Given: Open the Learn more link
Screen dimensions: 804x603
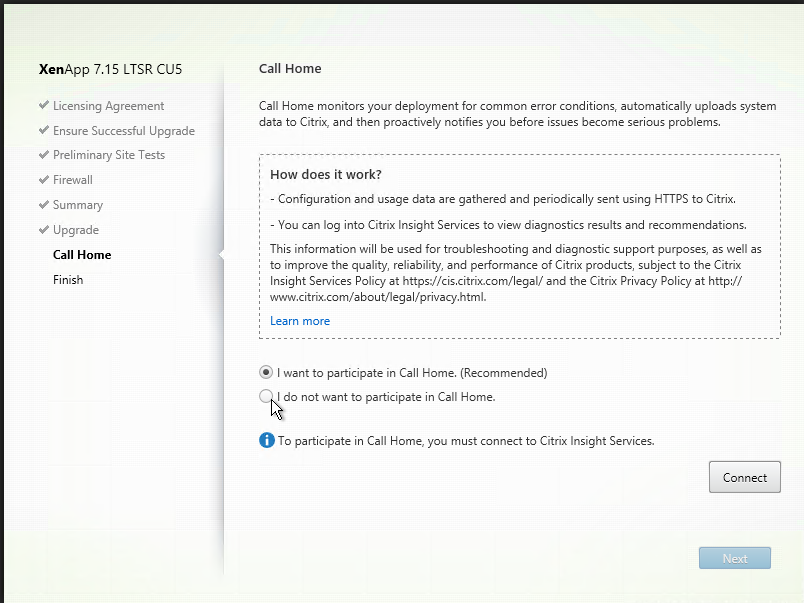Looking at the screenshot, I should coord(300,321).
